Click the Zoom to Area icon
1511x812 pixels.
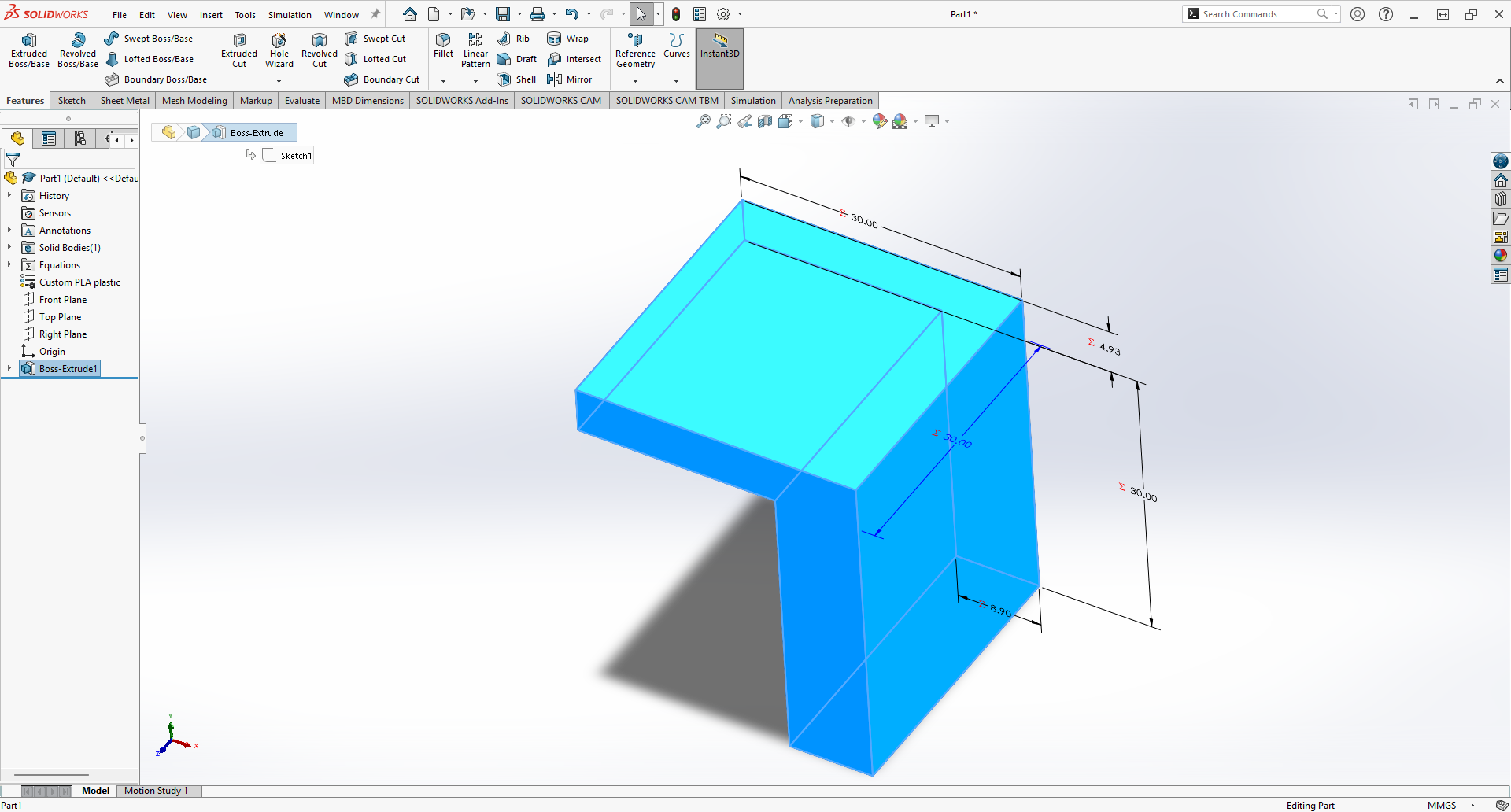pos(724,121)
